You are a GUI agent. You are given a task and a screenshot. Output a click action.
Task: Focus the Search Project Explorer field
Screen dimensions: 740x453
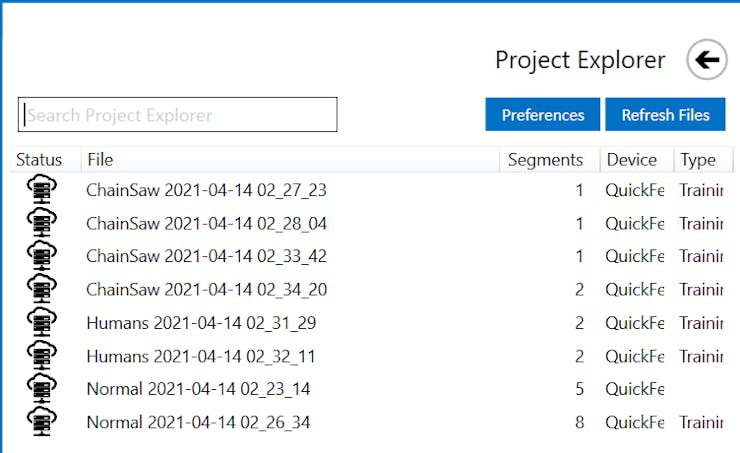coord(178,115)
